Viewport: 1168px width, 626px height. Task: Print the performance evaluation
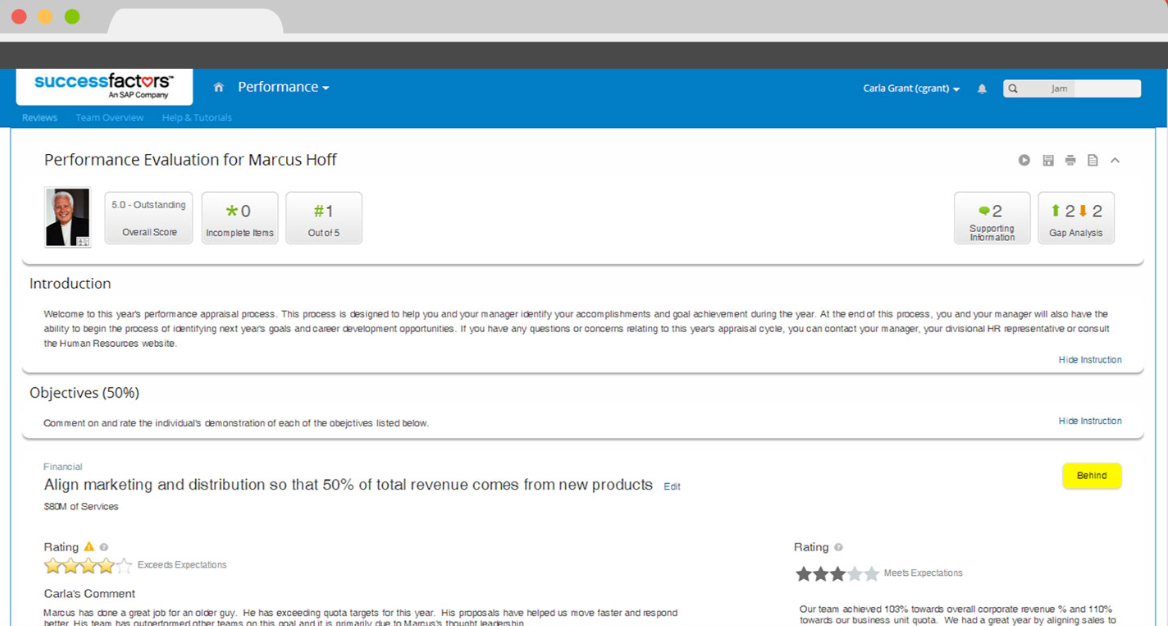pyautogui.click(x=1070, y=159)
